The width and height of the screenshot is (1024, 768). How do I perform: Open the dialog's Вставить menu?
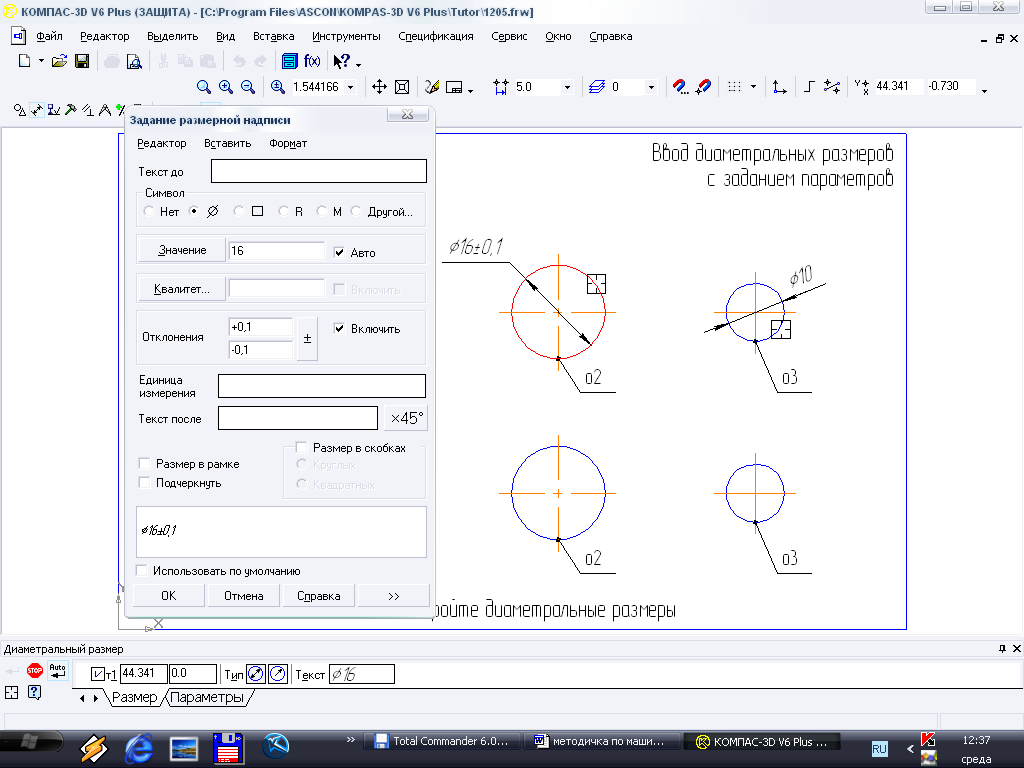(x=227, y=143)
